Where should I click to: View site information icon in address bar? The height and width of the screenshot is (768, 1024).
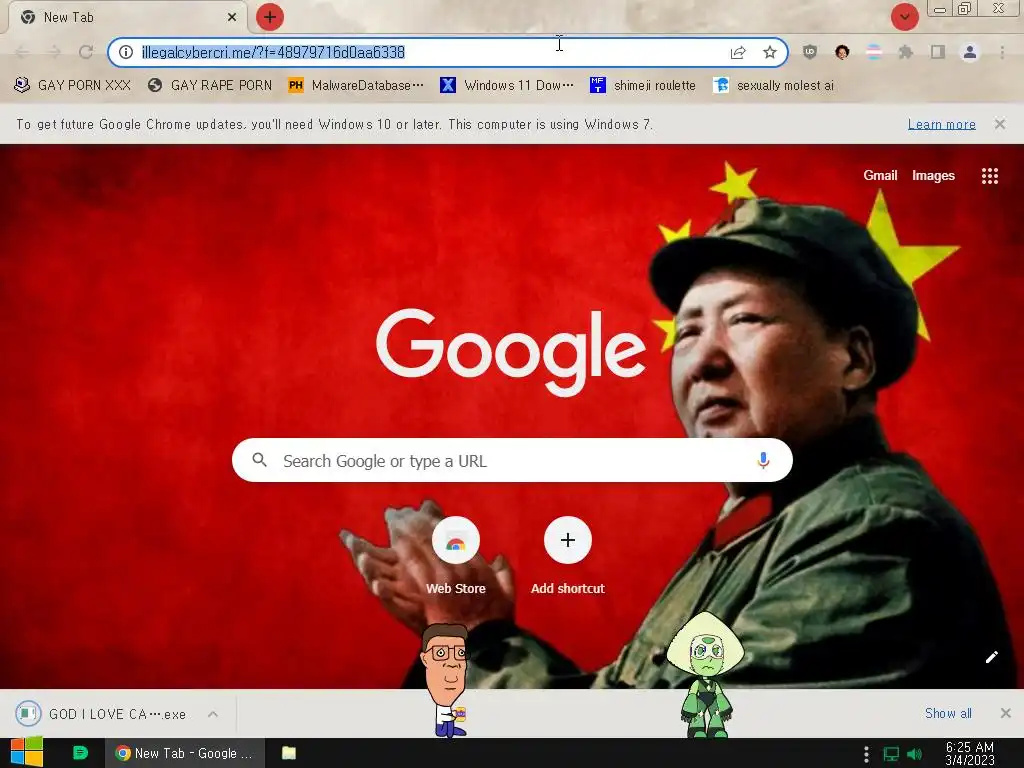click(126, 52)
